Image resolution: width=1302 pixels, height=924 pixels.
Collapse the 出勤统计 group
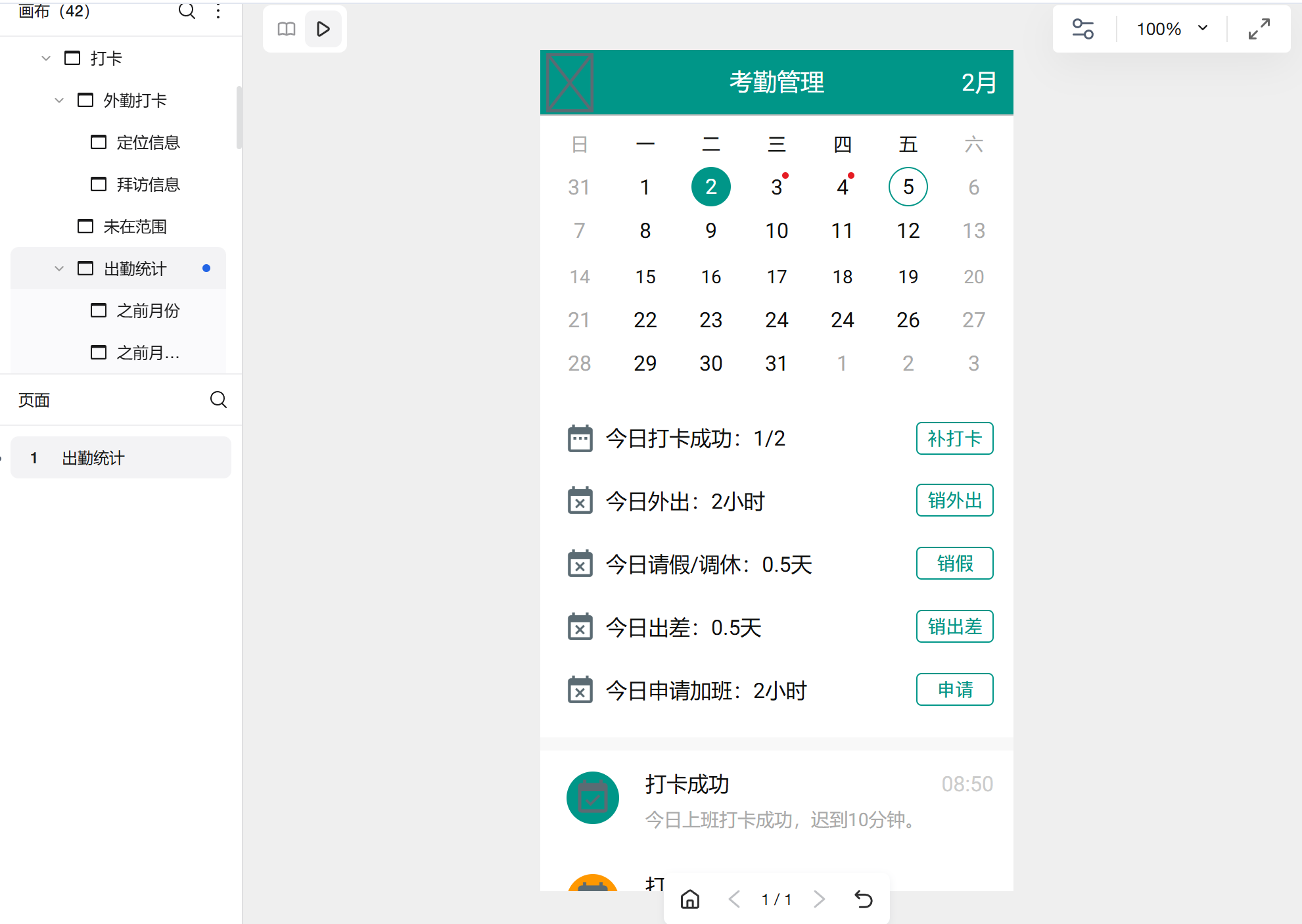click(x=59, y=268)
